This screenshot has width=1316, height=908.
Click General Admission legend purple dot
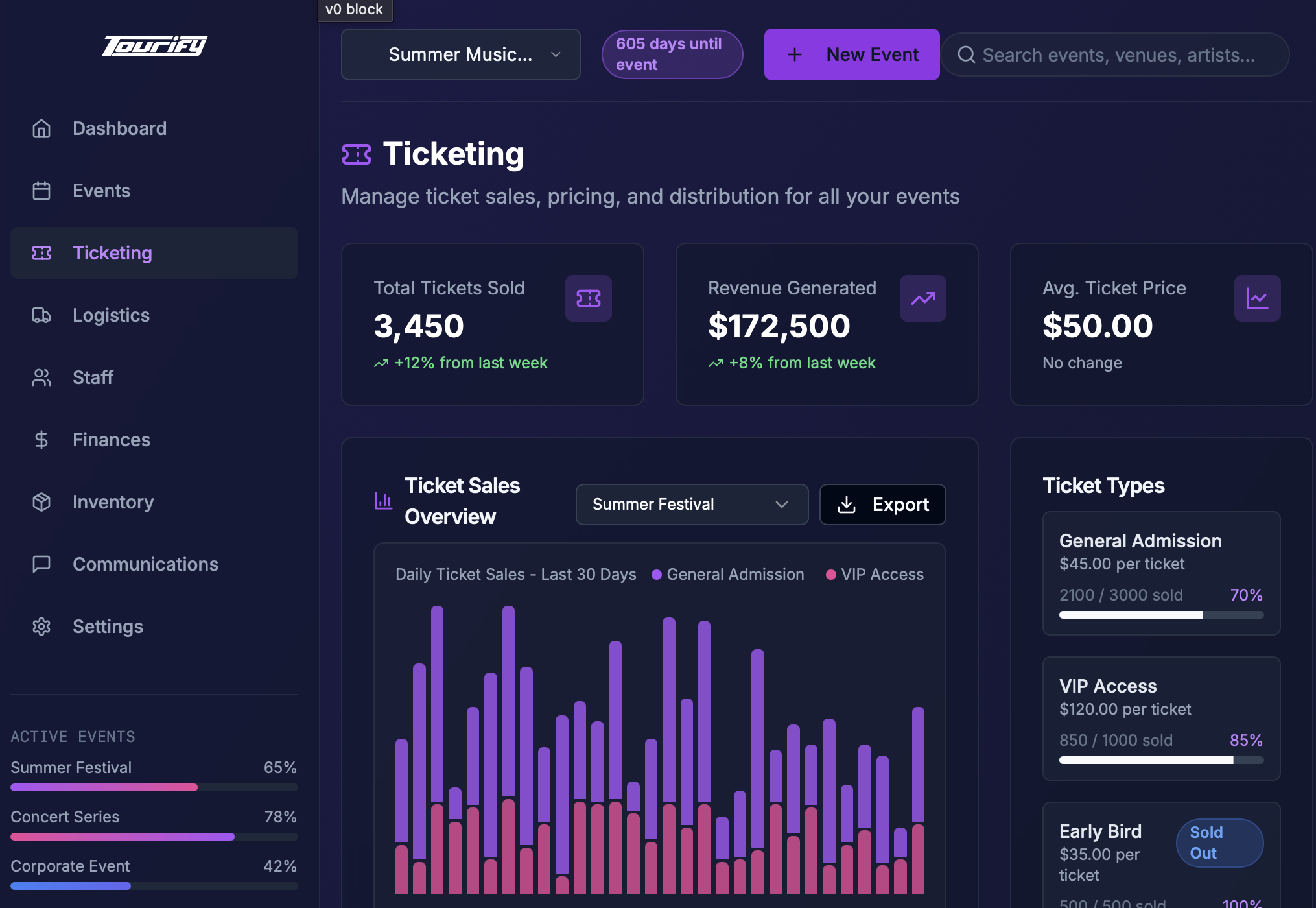coord(657,575)
